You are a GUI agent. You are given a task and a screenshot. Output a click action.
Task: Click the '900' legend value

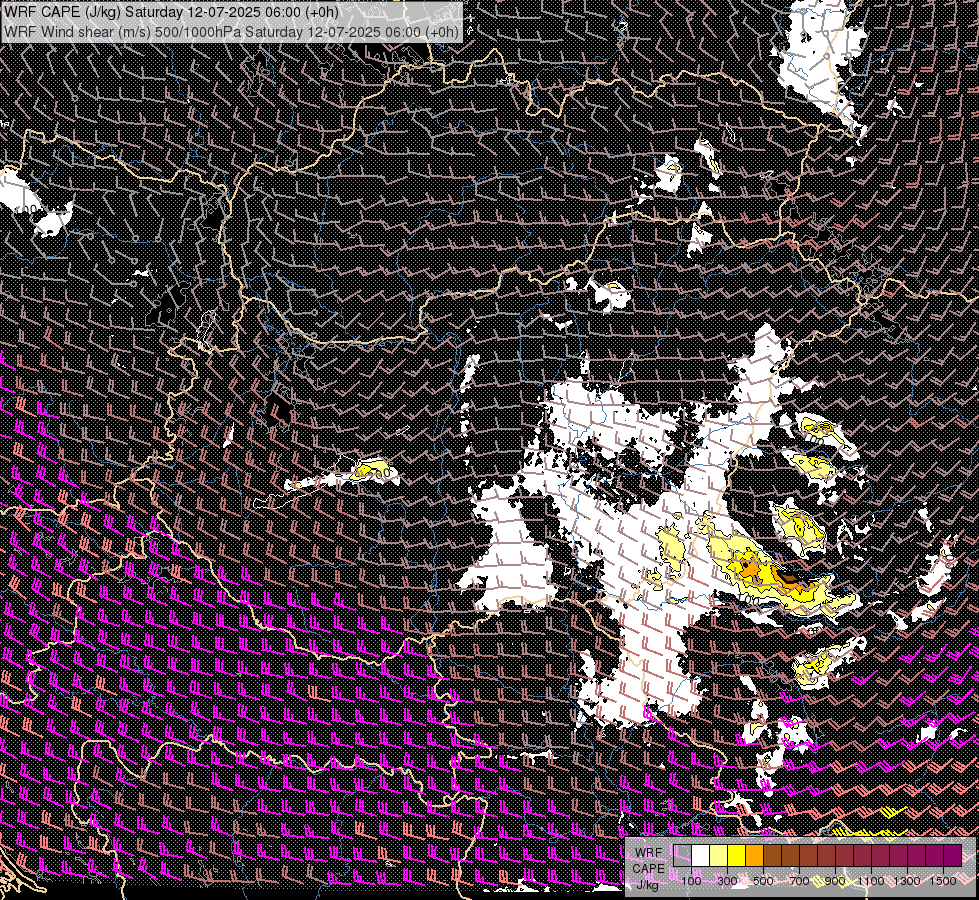tap(835, 881)
